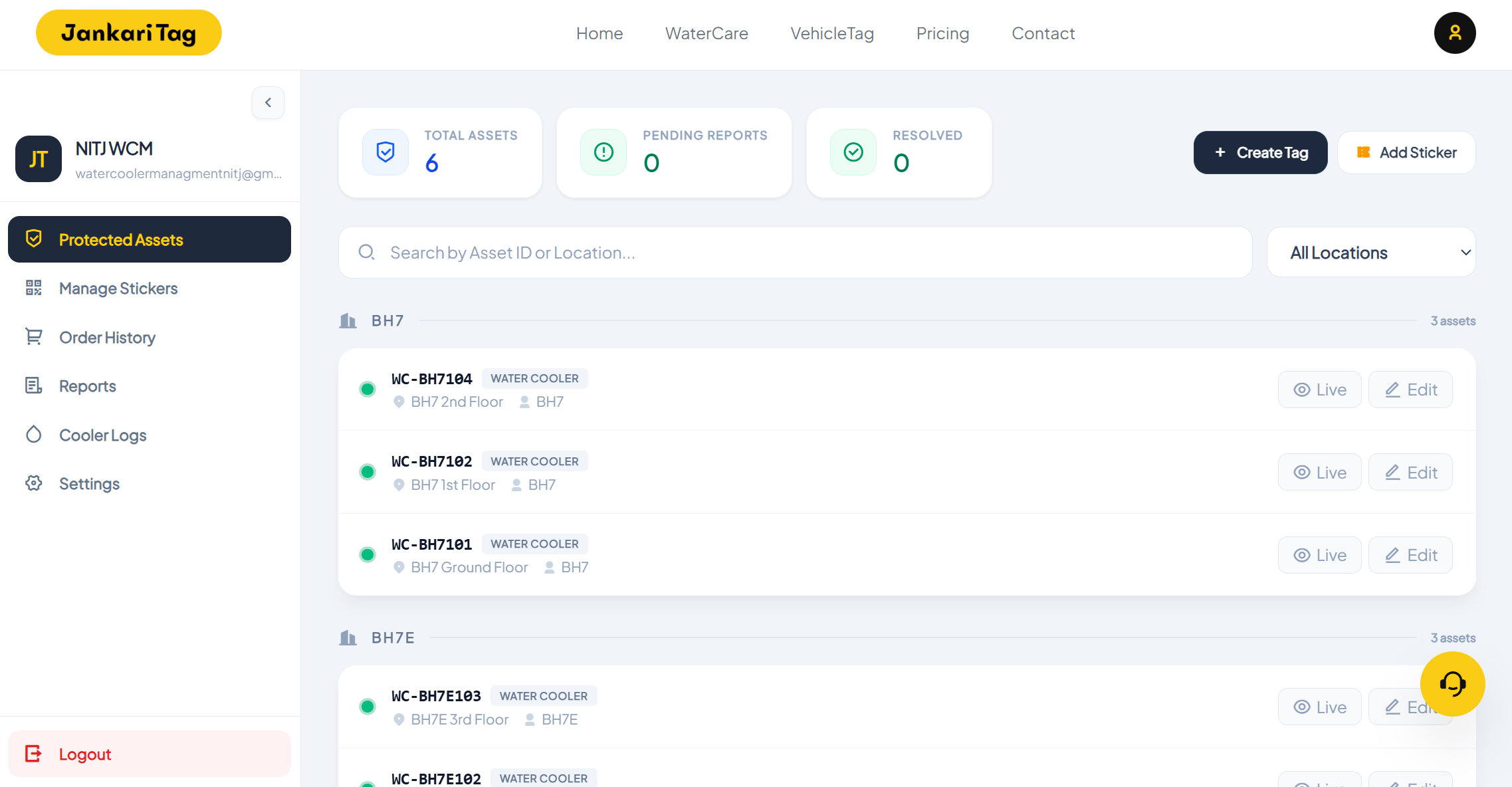Click the Pending Reports alert icon
The image size is (1512, 787).
coord(603,152)
